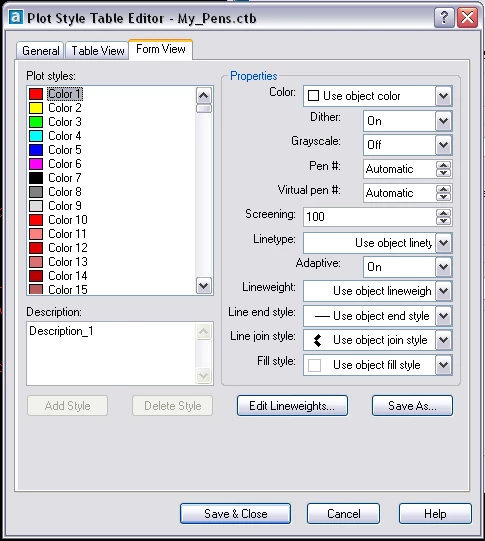Switch to the General tab
This screenshot has width=485, height=541.
pos(40,51)
